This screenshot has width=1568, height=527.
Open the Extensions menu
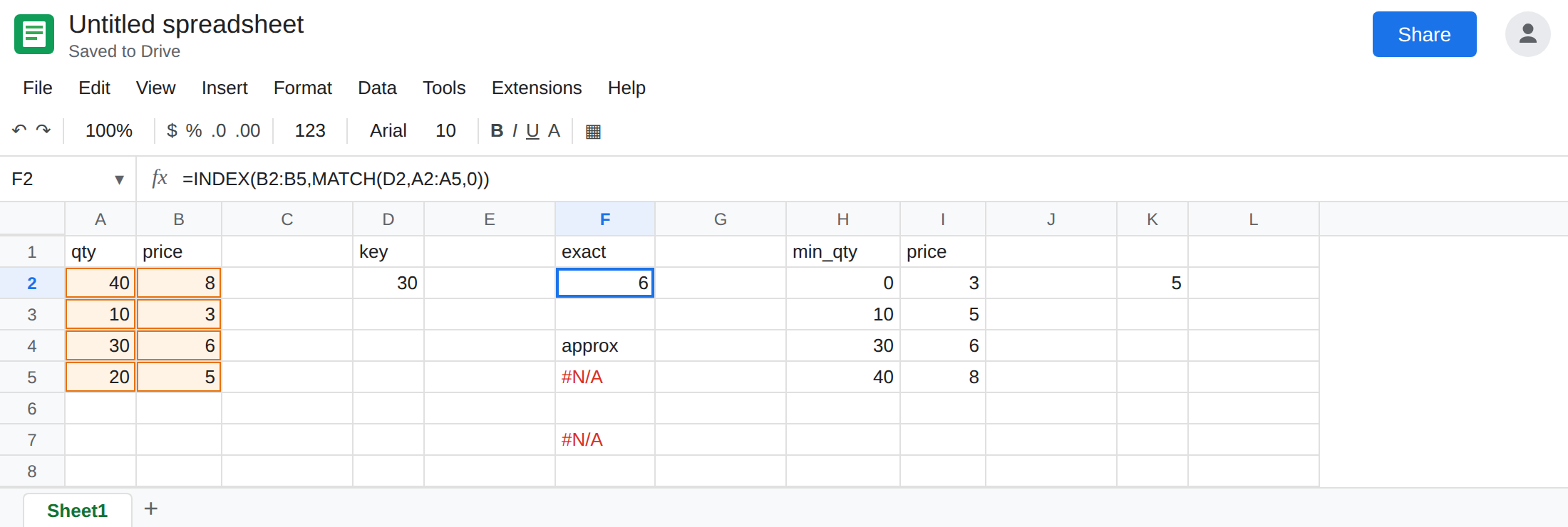pos(537,88)
